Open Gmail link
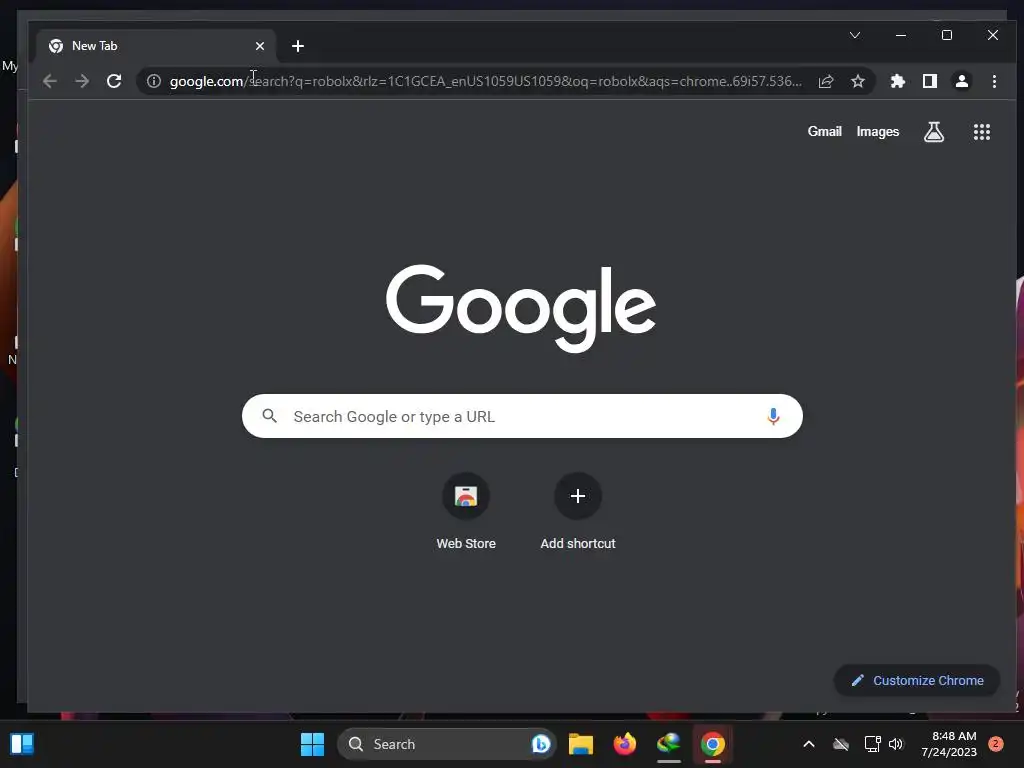The image size is (1024, 768). click(x=825, y=131)
